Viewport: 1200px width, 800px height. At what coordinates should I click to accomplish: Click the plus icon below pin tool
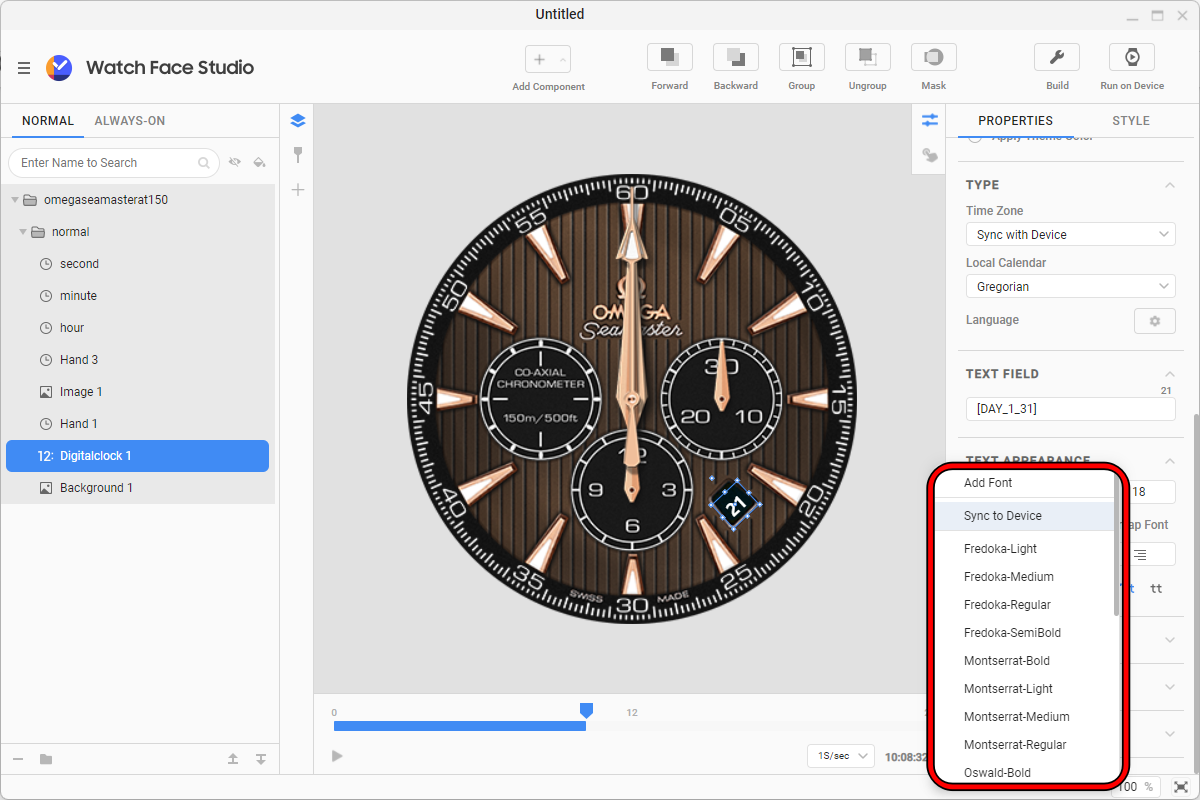click(297, 190)
